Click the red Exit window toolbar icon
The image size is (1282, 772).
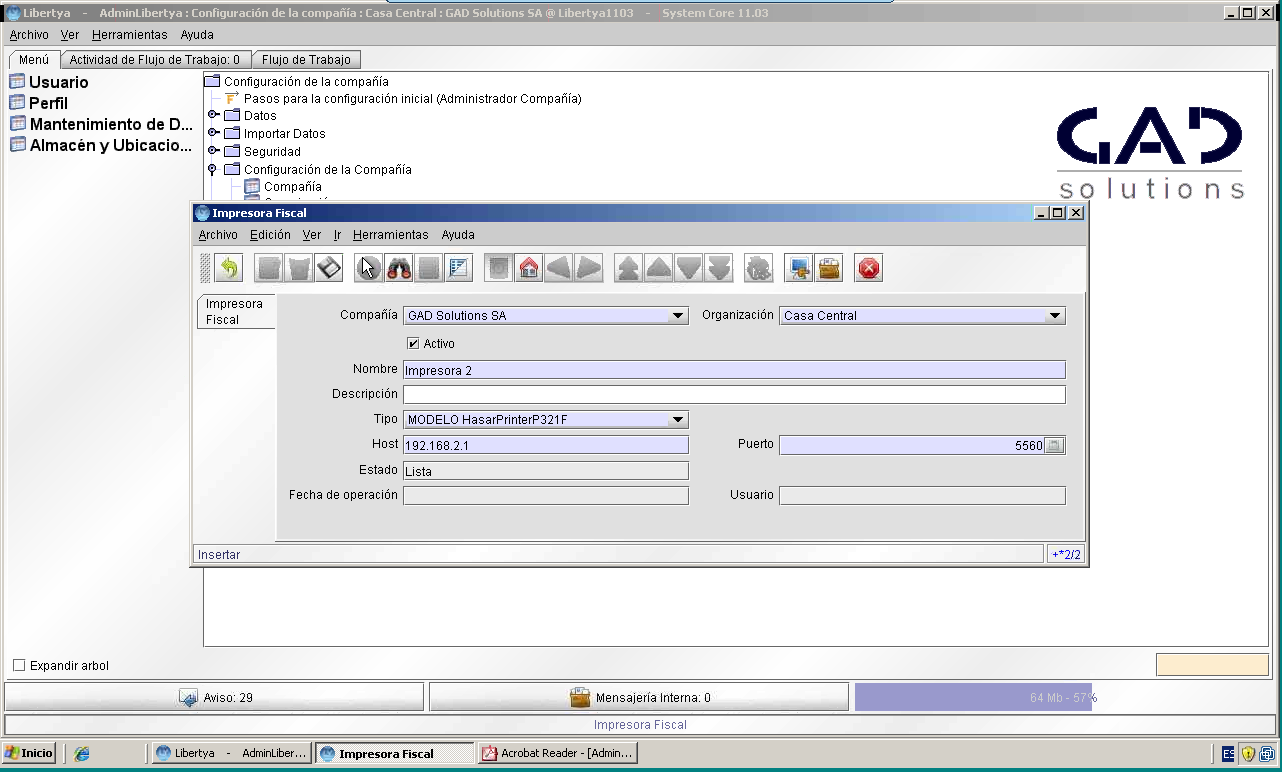[x=869, y=268]
